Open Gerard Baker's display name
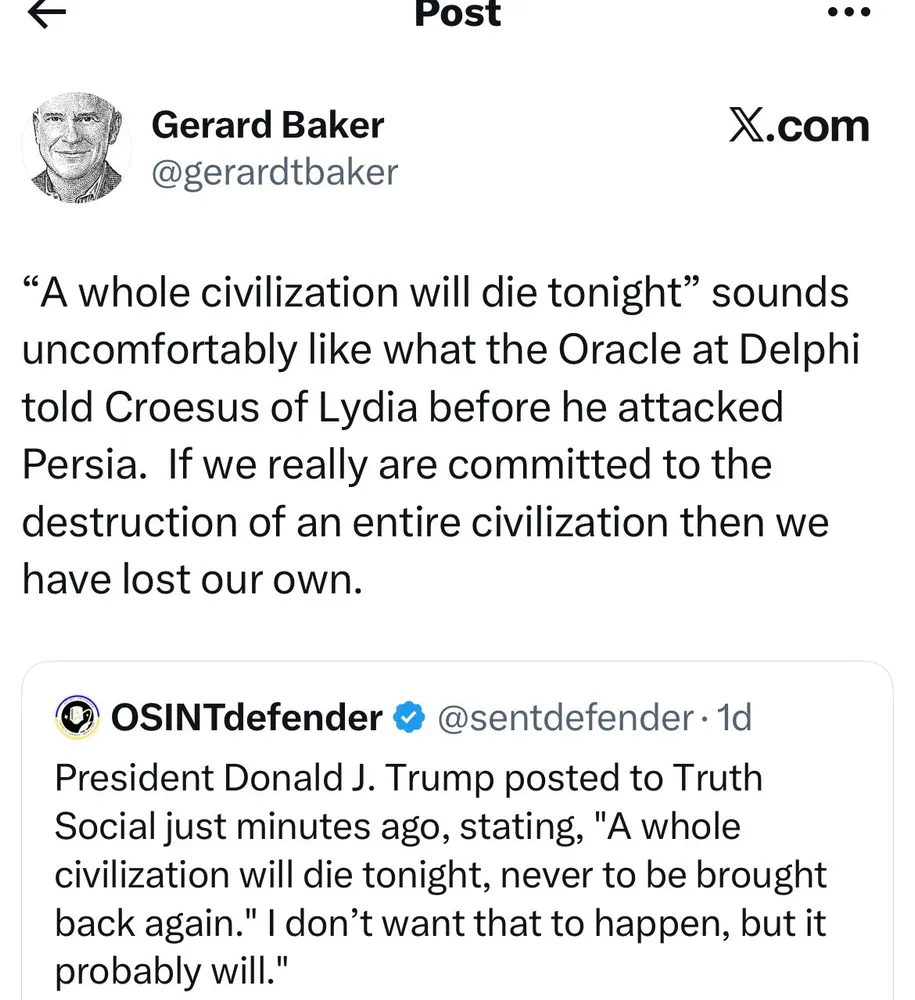Image resolution: width=915 pixels, height=1000 pixels. (267, 125)
